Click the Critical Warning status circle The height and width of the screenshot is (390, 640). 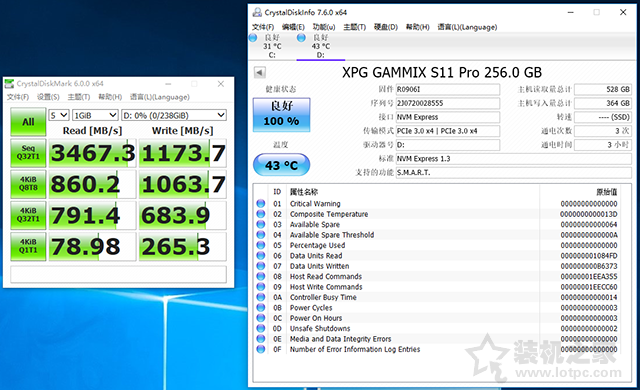tap(261, 203)
